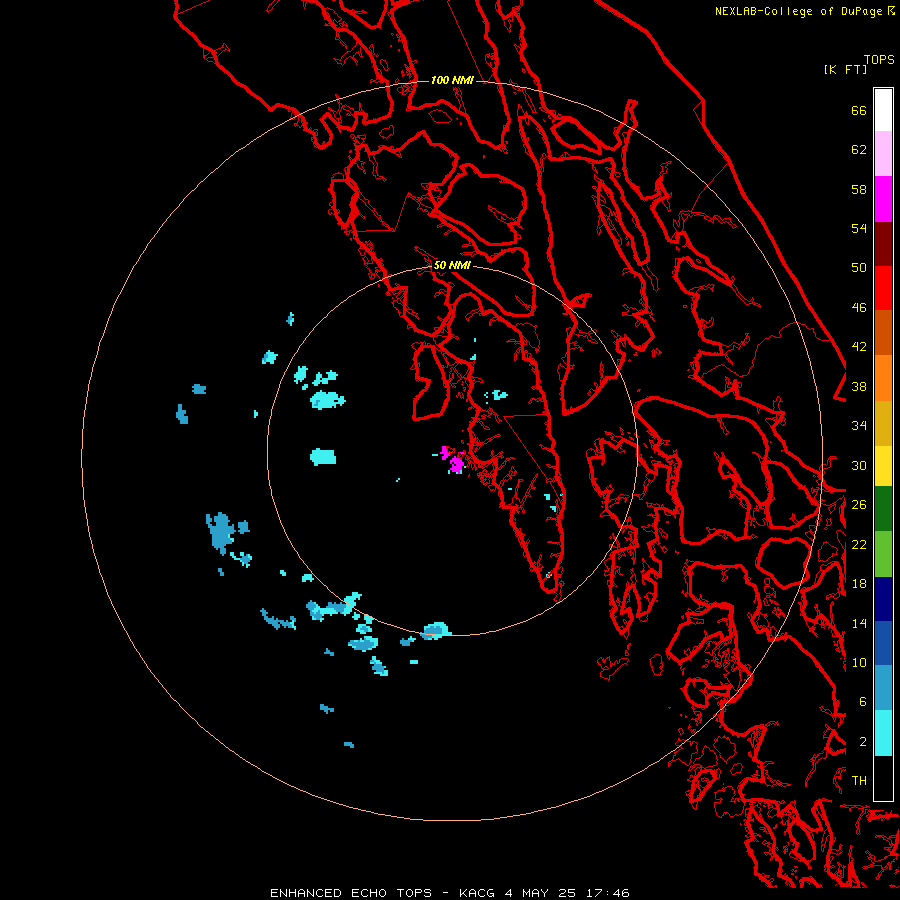Click the light blue 6 kft swatch
Screen dimensions: 900x900
pyautogui.click(x=883, y=688)
